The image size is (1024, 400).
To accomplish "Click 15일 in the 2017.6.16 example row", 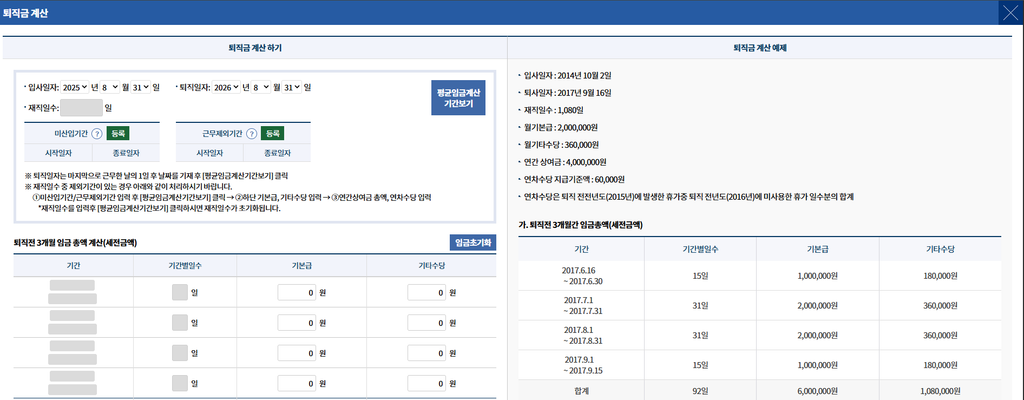I will click(700, 276).
